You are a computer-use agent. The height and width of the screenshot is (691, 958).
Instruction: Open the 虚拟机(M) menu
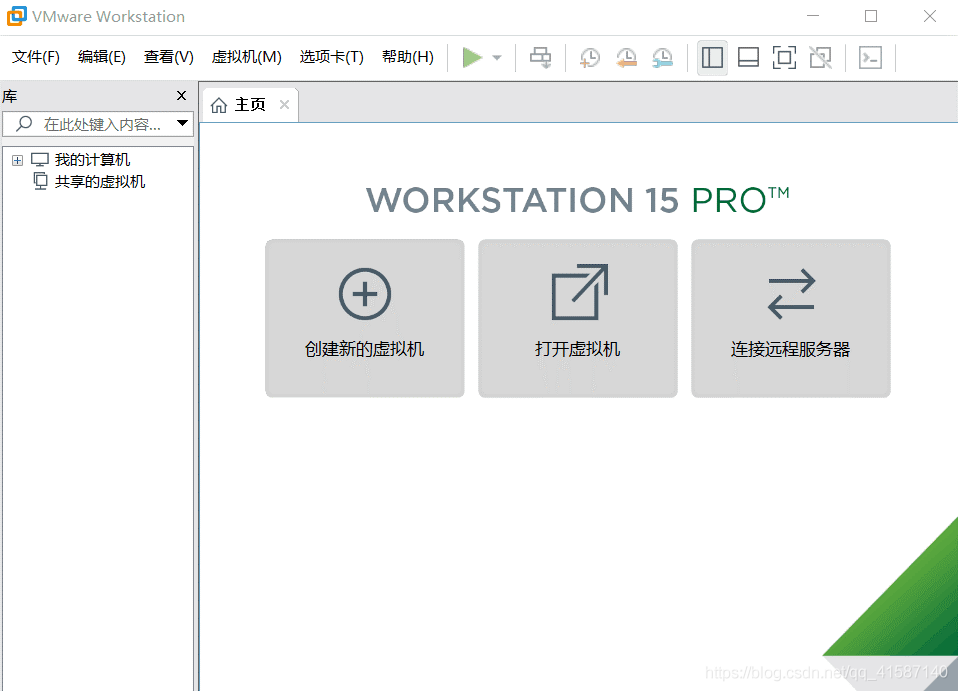pyautogui.click(x=246, y=57)
